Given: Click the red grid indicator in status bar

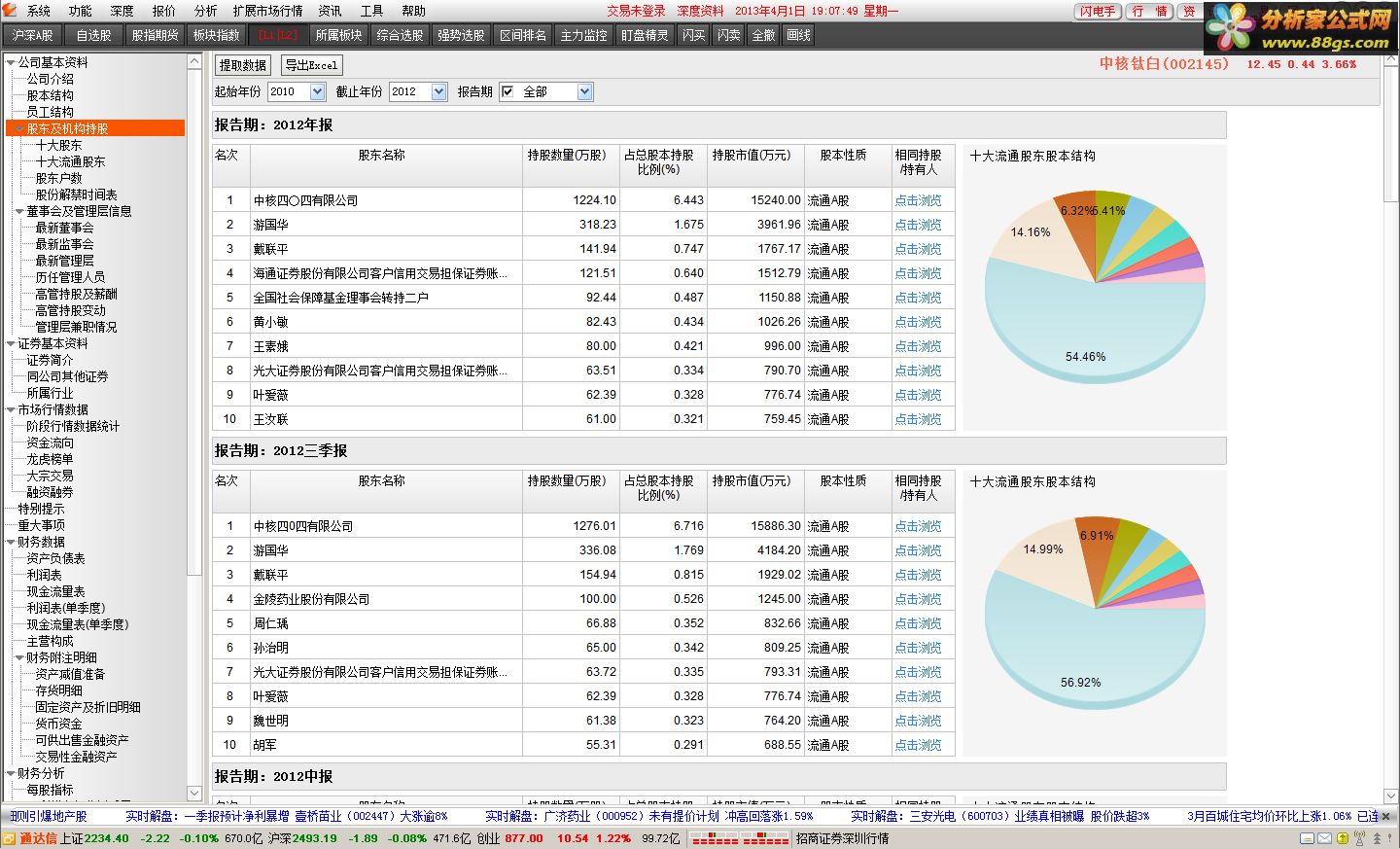Looking at the screenshot, I should [x=740, y=838].
